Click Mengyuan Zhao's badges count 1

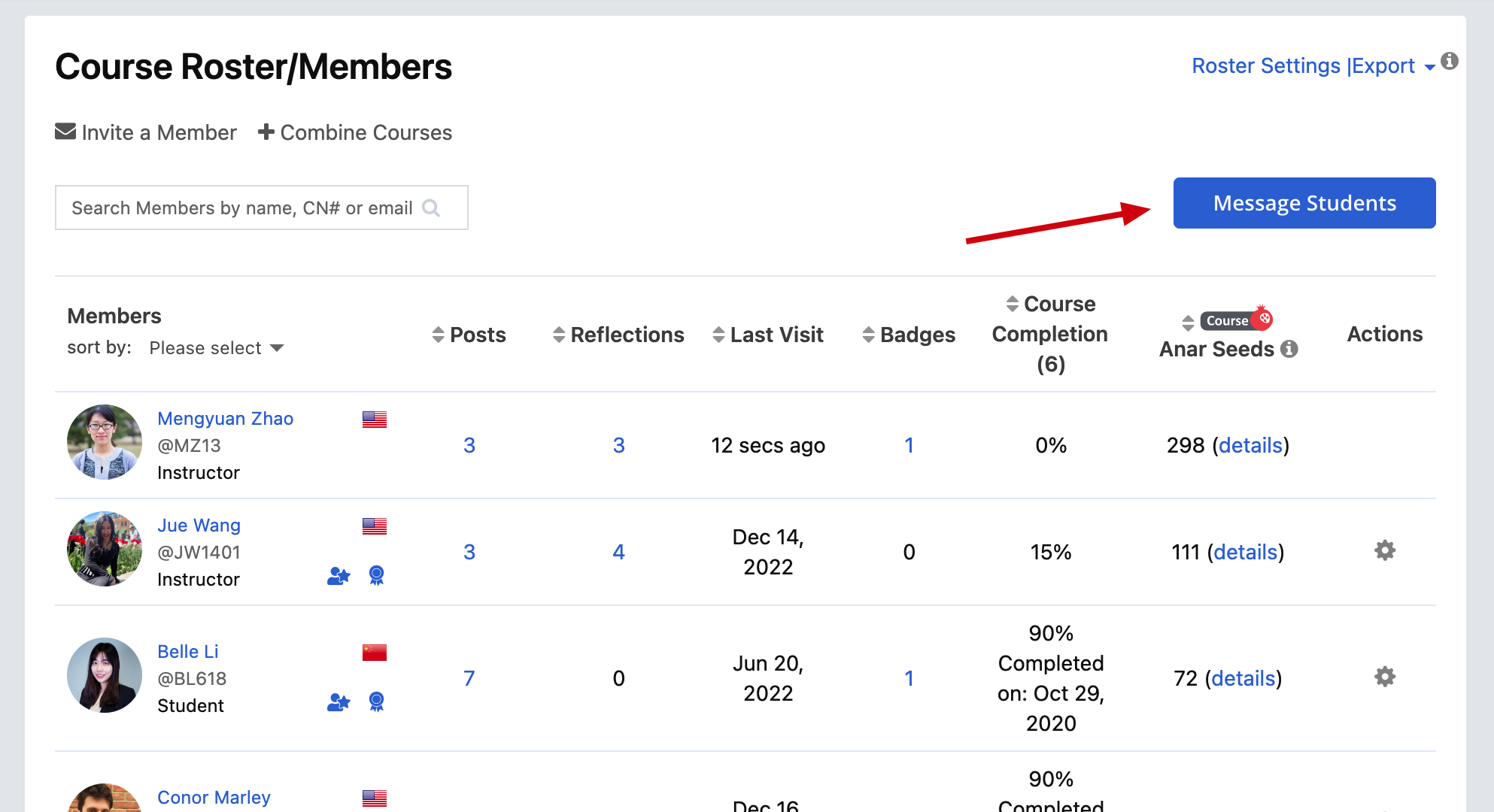[x=909, y=445]
